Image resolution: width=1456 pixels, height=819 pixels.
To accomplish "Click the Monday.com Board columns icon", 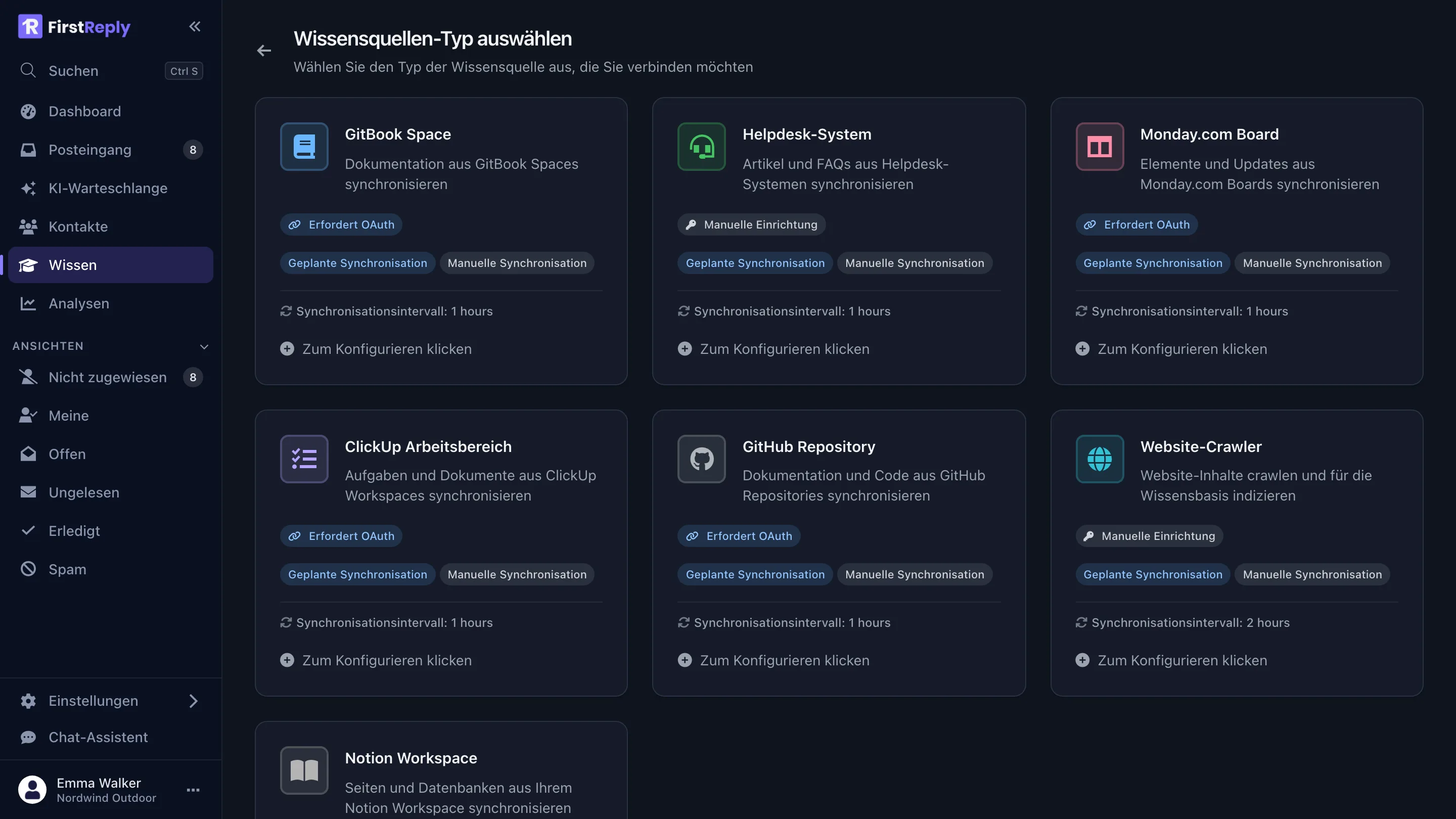I will click(1100, 147).
